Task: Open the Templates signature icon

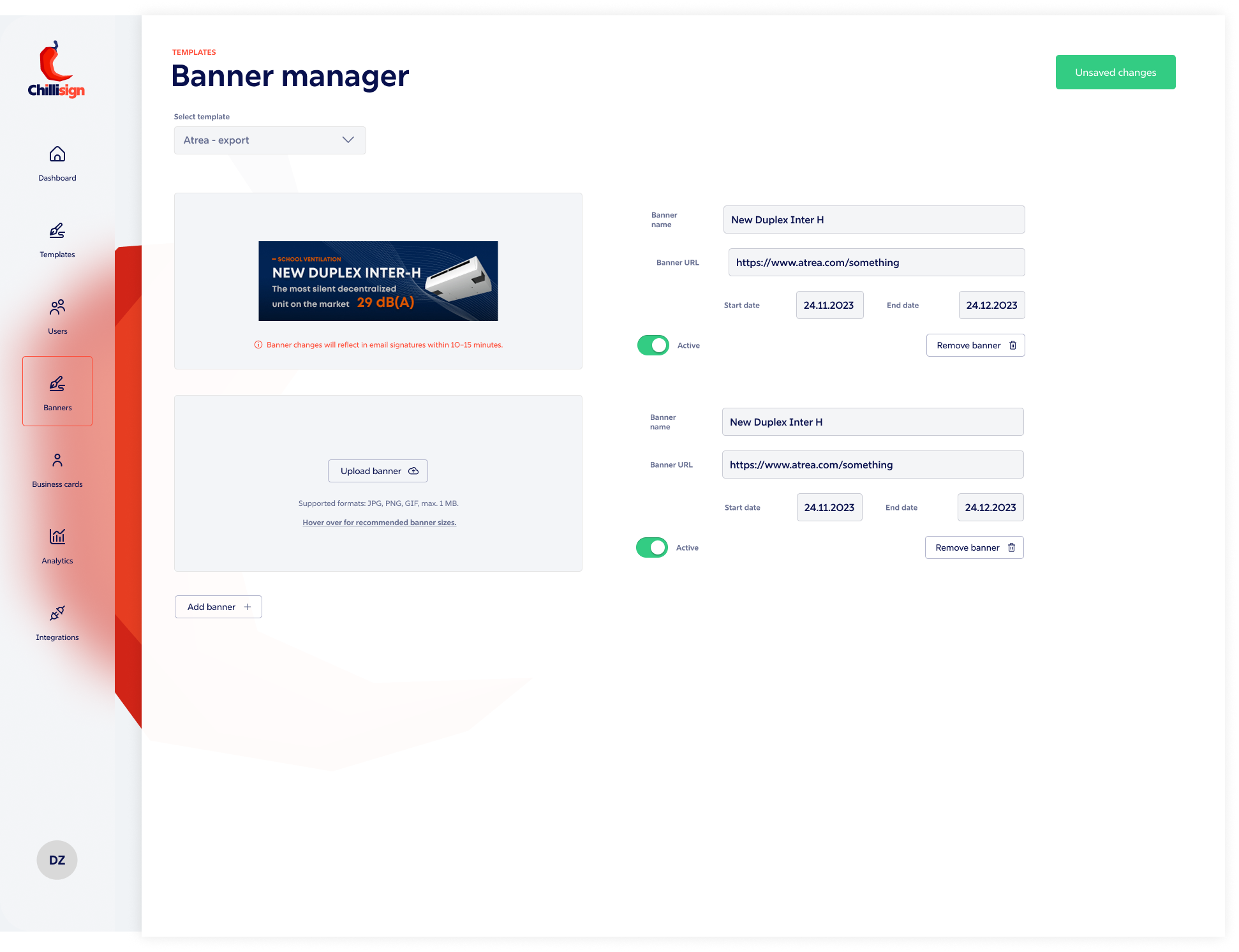Action: coord(57,231)
